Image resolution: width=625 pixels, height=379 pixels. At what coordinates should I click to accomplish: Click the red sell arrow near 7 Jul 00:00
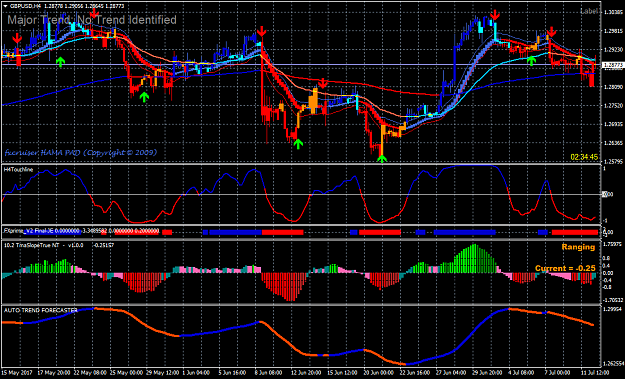552,31
